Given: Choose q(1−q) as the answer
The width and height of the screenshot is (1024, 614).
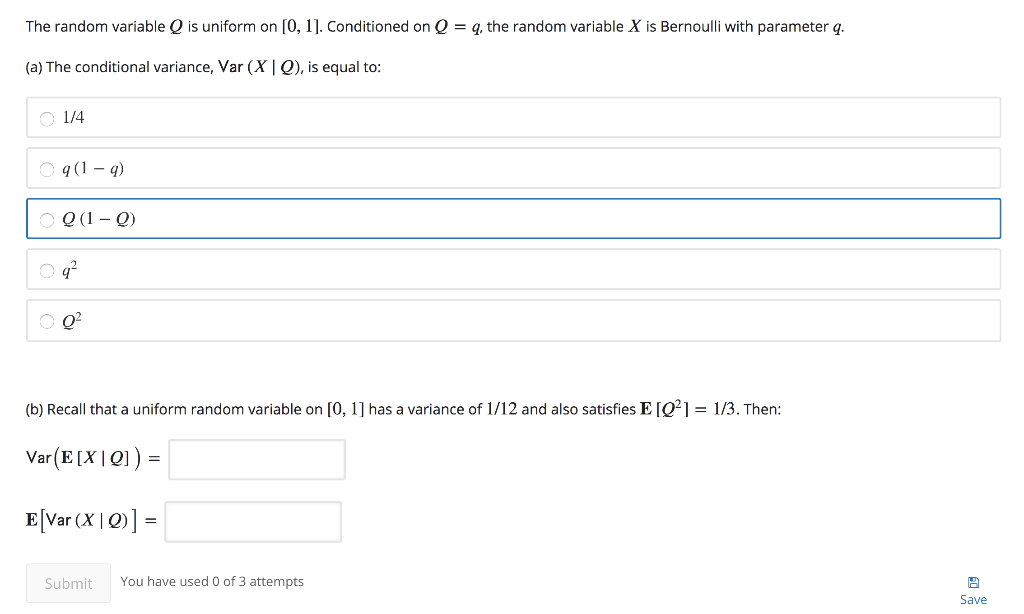Looking at the screenshot, I should 46,168.
